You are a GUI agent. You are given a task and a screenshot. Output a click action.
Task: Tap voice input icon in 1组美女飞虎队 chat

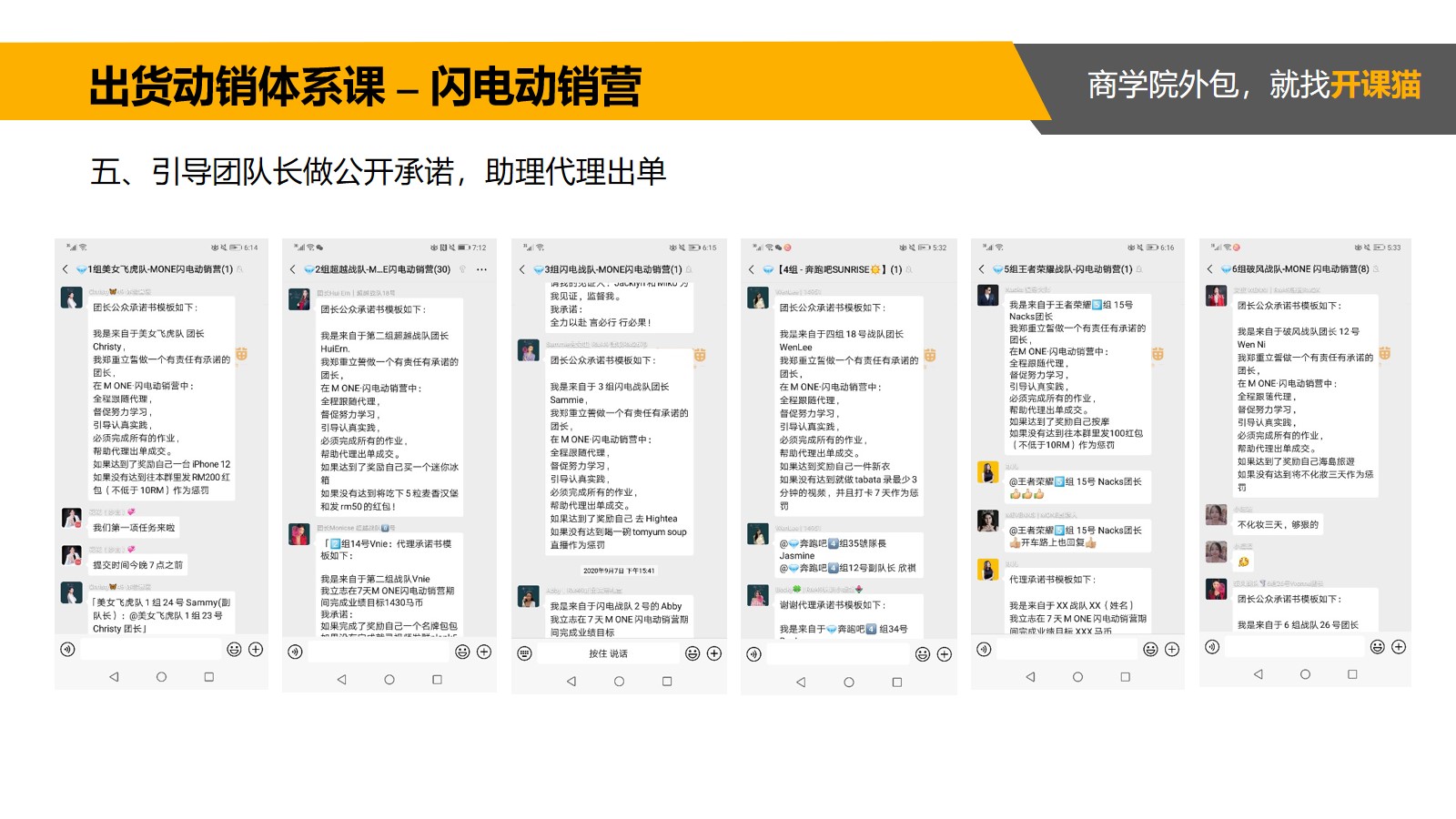click(67, 649)
